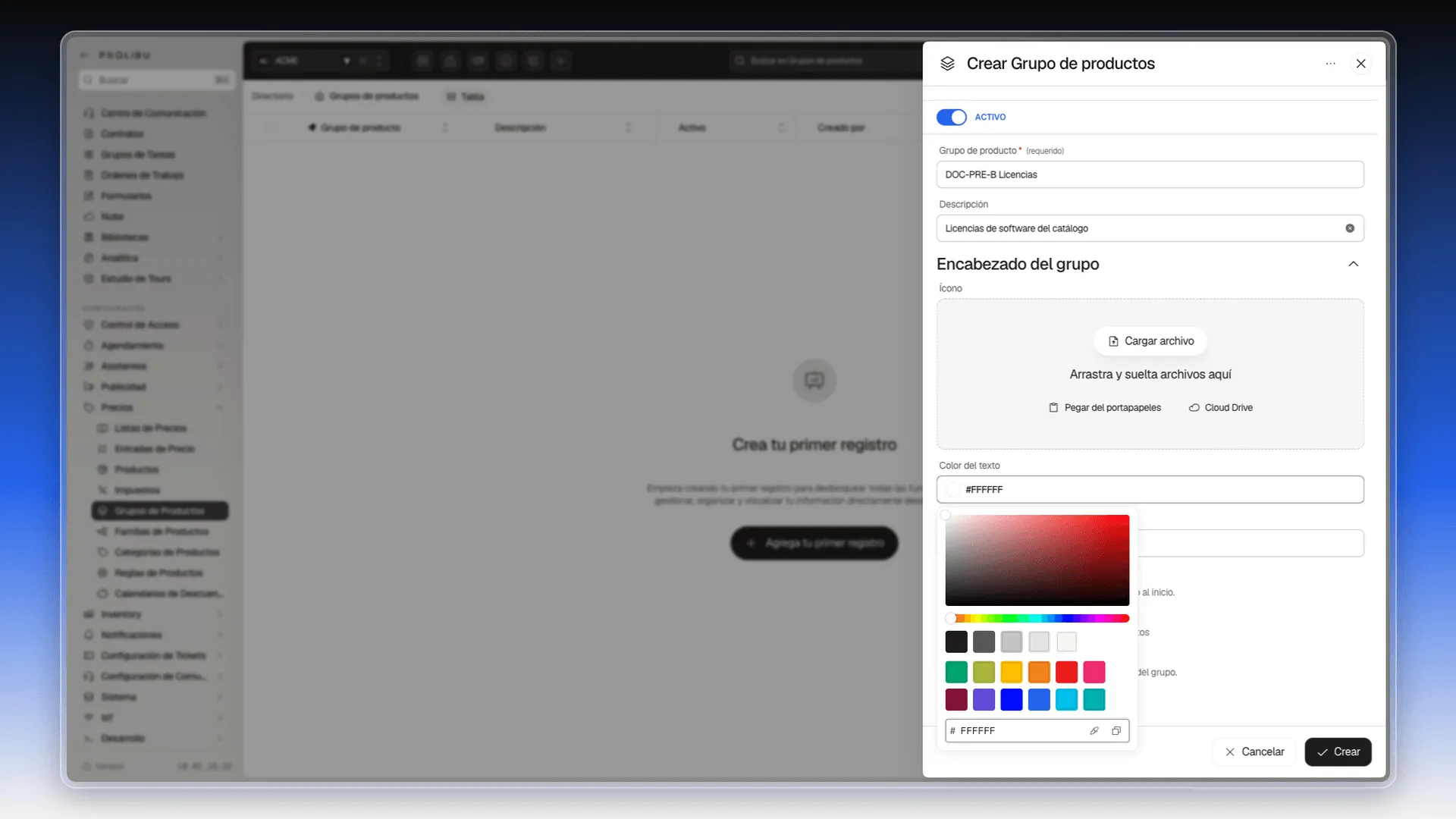Close the Crear Grupo de productos panel
The width and height of the screenshot is (1456, 819).
[1361, 64]
